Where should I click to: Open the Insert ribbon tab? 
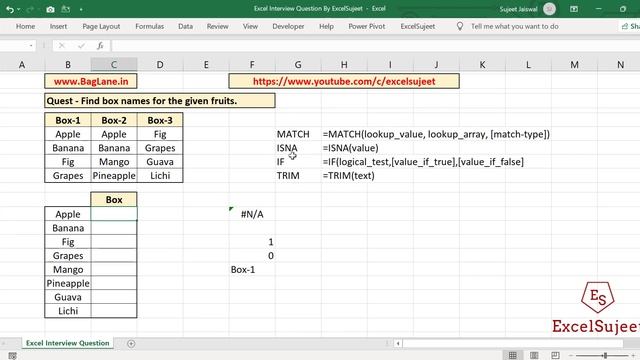click(58, 26)
